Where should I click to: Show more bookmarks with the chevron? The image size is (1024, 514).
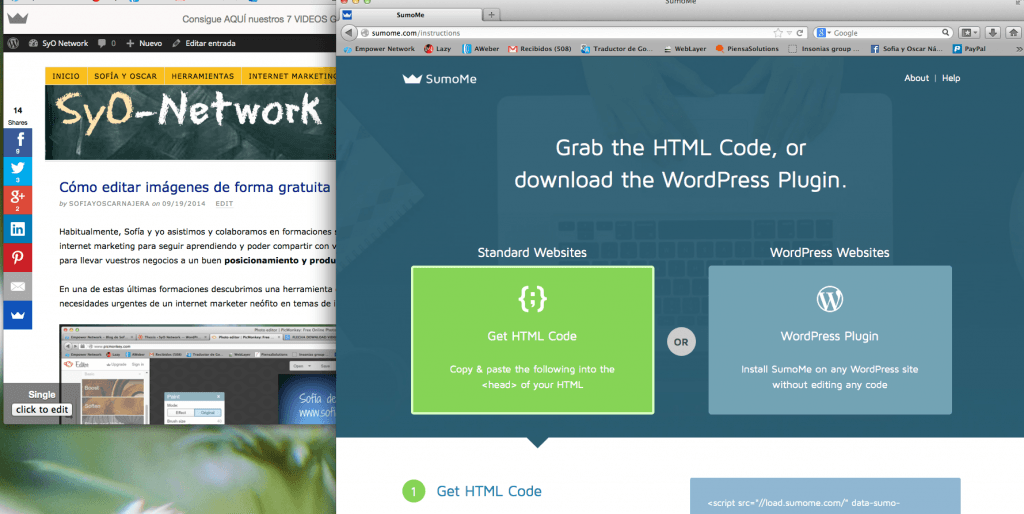[1018, 48]
